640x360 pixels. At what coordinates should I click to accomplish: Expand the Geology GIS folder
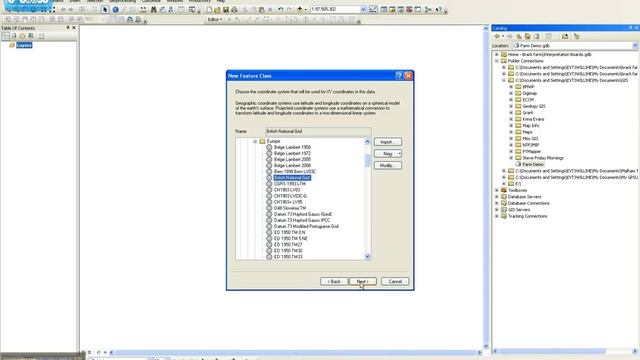tap(511, 106)
